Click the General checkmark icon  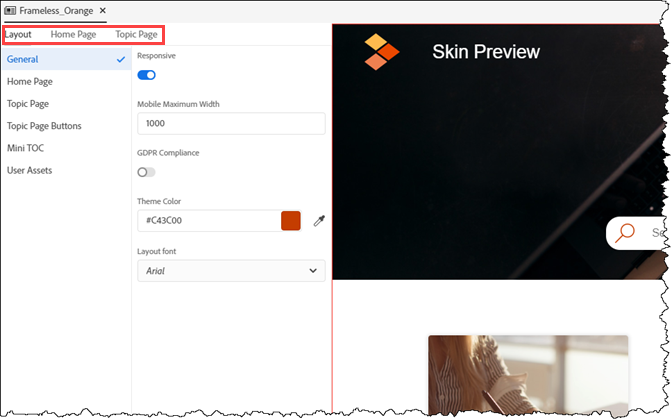point(121,60)
